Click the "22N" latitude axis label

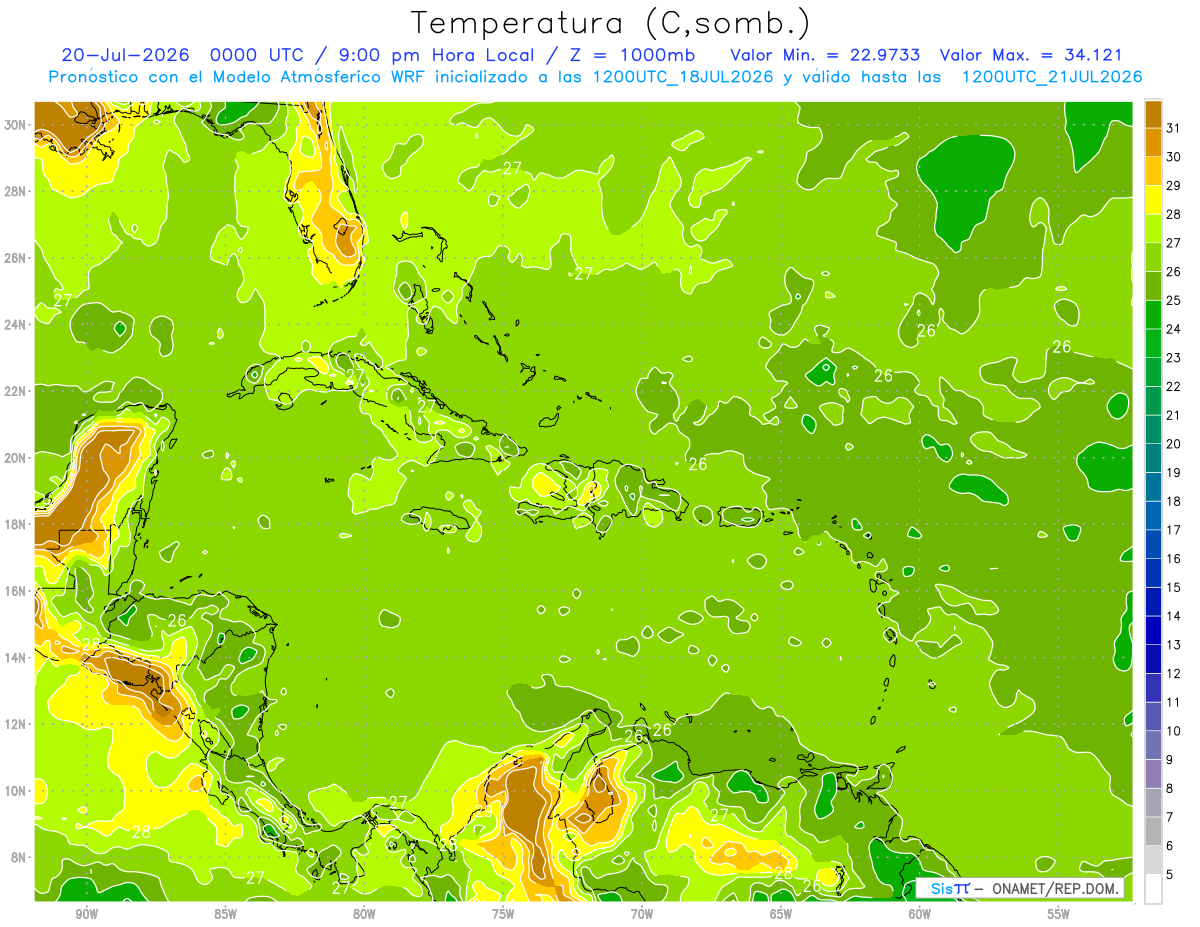coord(15,391)
